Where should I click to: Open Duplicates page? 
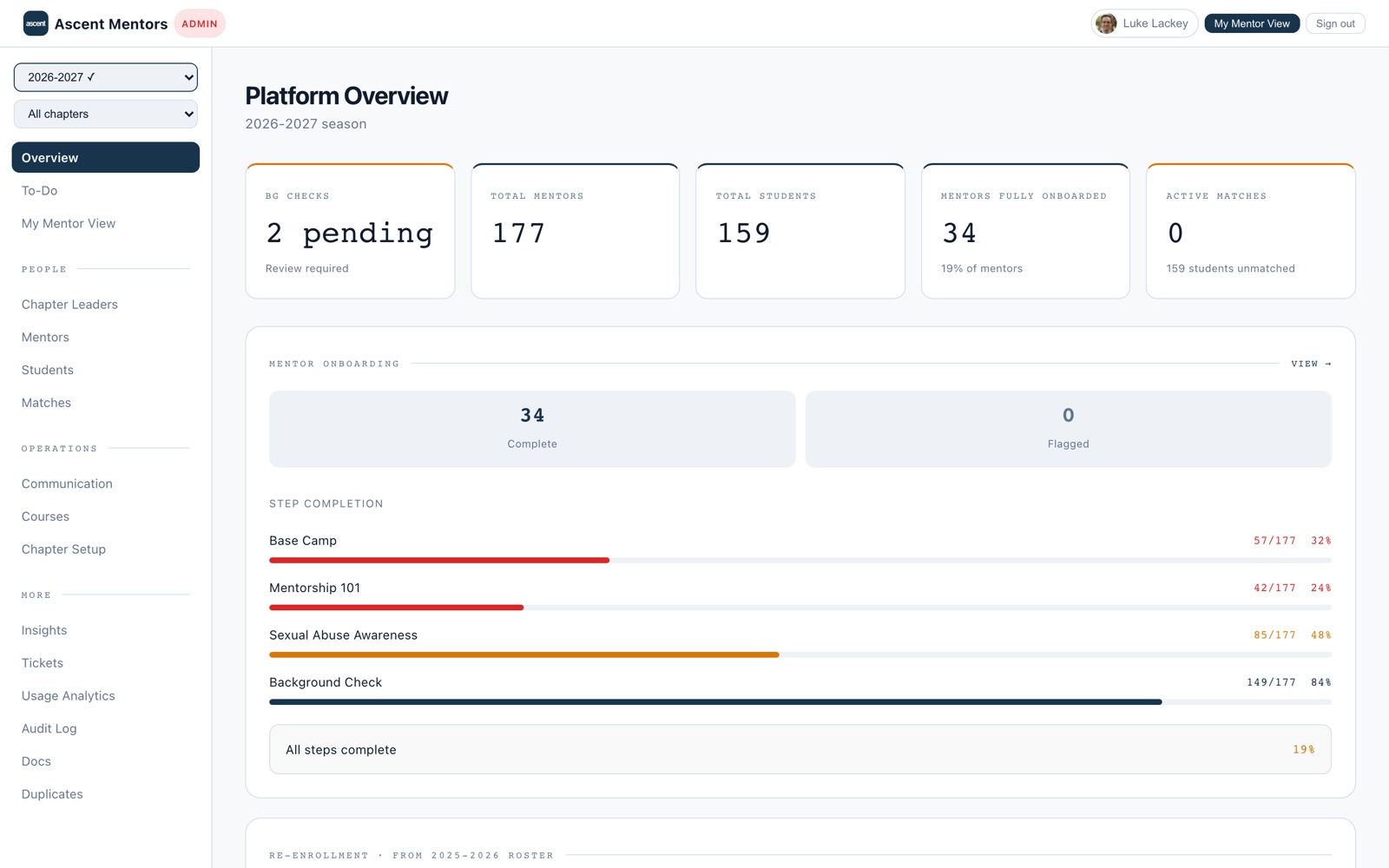[x=52, y=794]
